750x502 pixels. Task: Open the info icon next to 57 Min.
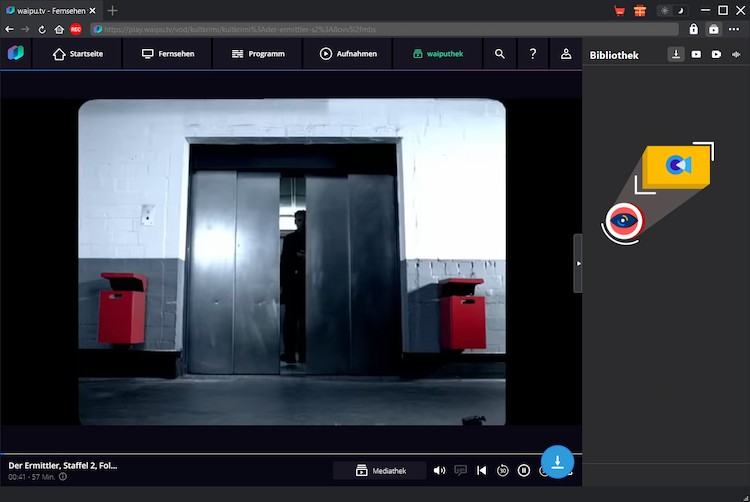click(63, 477)
